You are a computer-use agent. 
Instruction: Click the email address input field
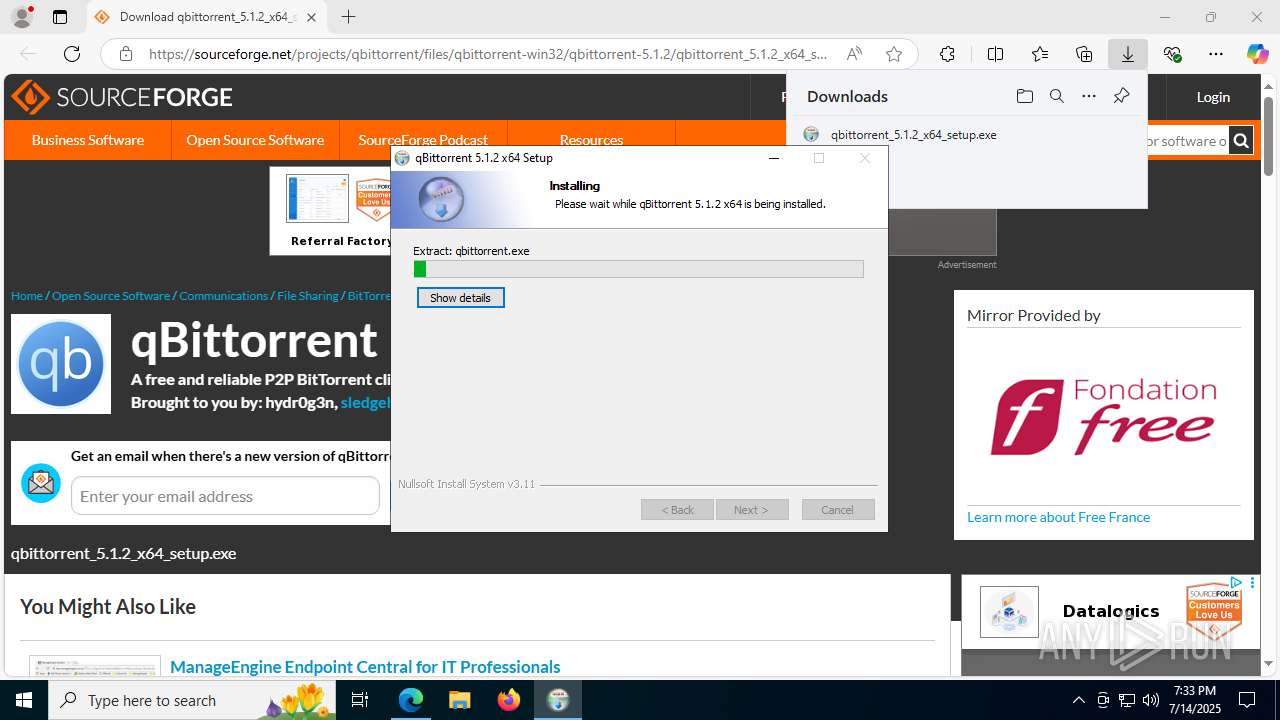pos(225,496)
